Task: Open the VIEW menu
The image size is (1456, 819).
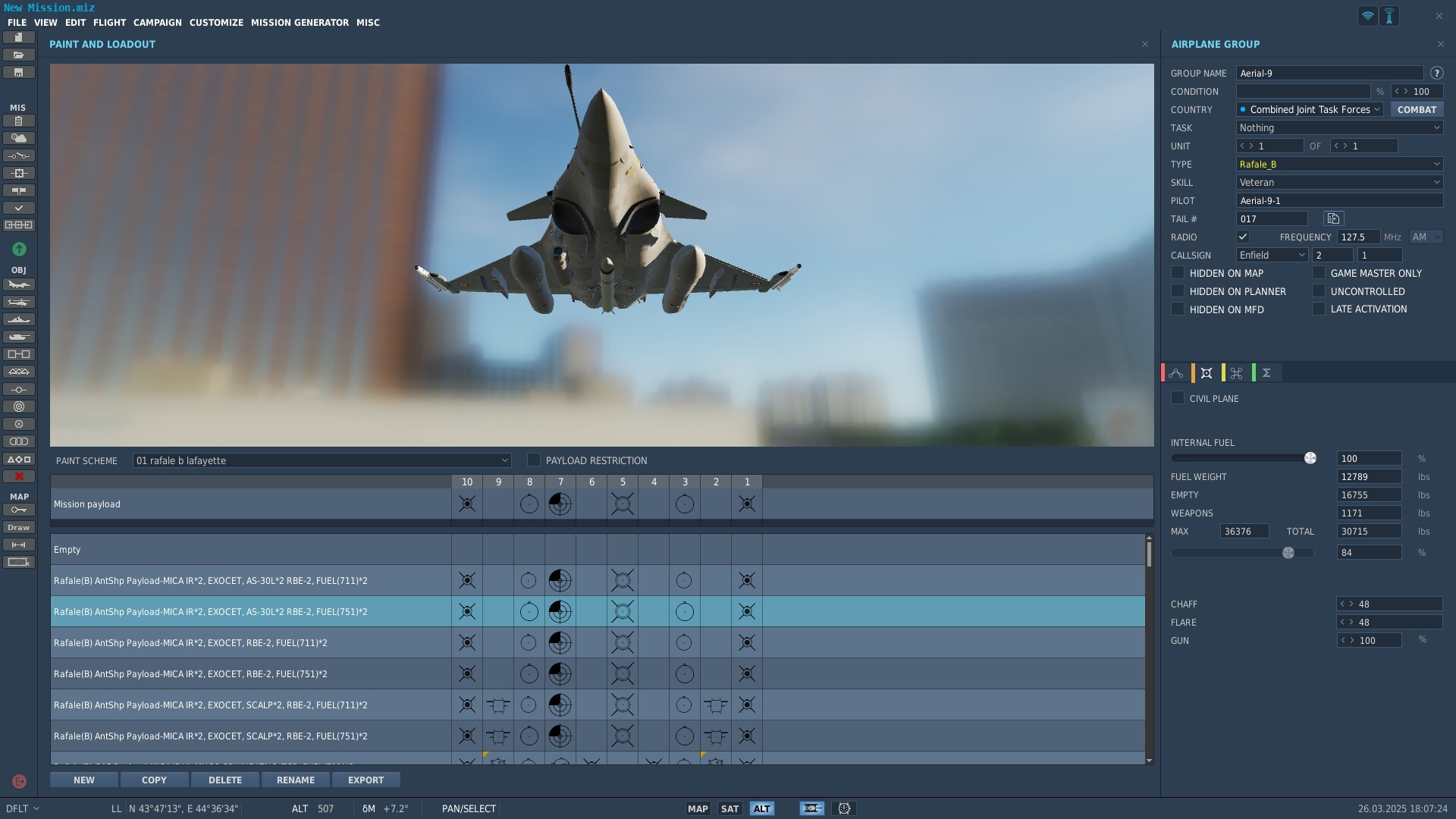Action: [x=45, y=22]
